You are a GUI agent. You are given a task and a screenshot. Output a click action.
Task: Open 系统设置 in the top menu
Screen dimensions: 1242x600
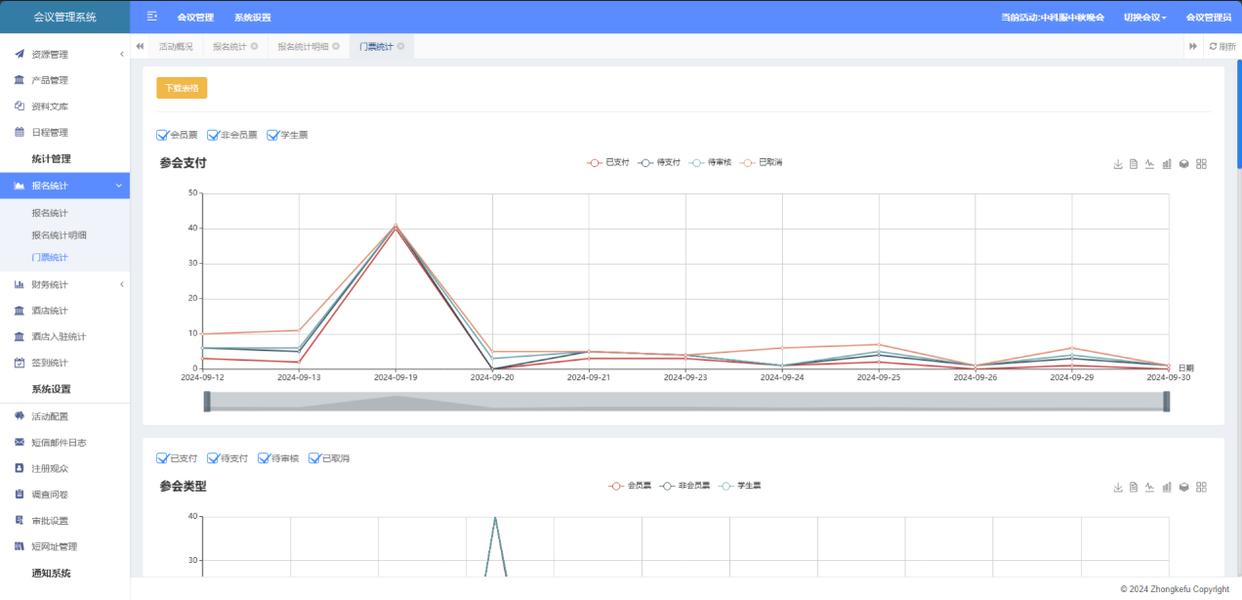click(x=252, y=17)
